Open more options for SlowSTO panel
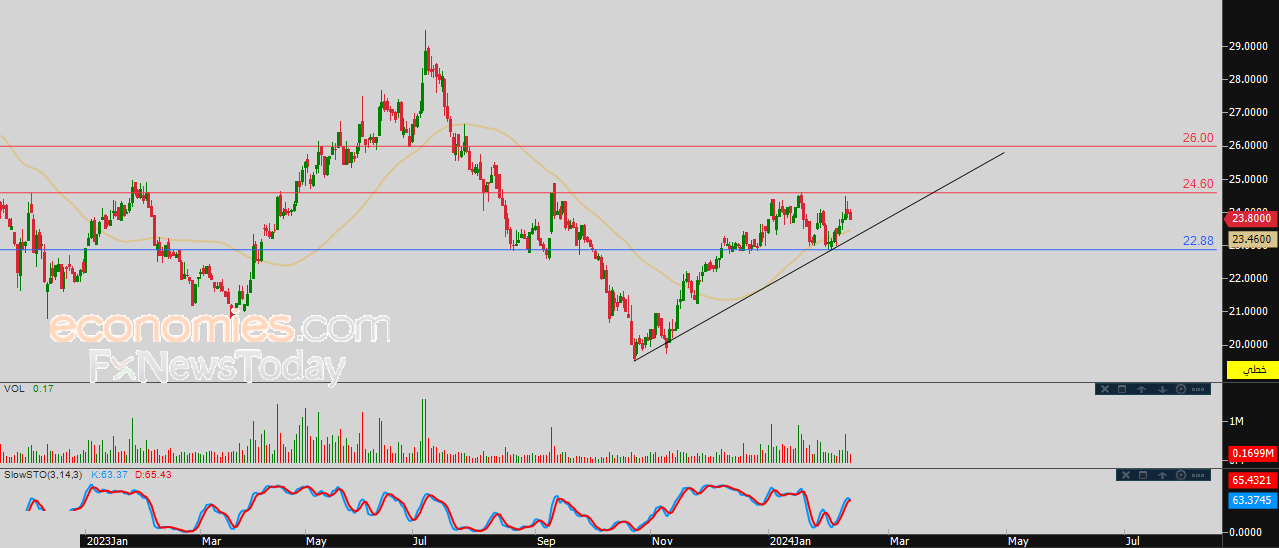 click(1198, 475)
